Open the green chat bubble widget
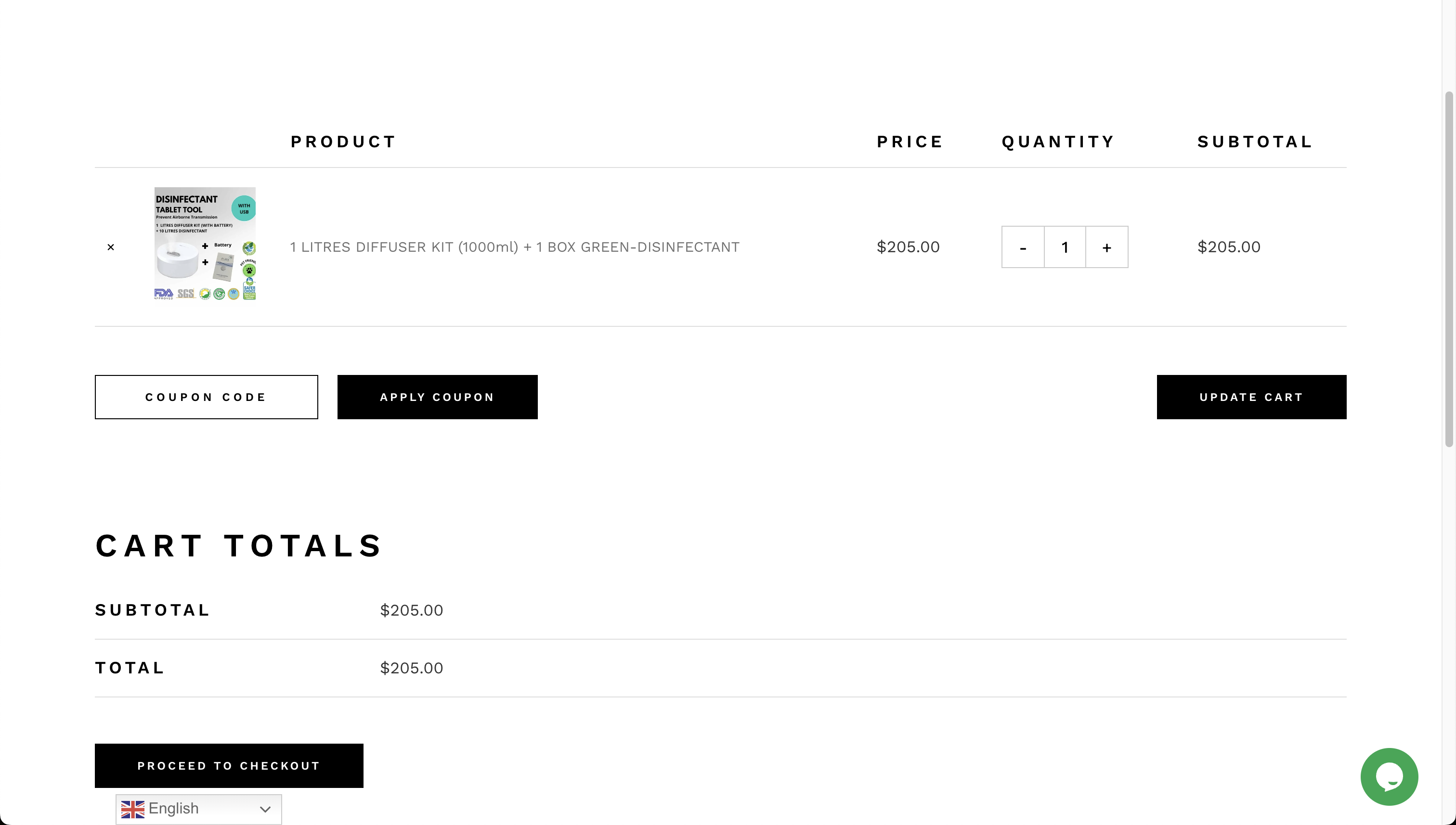Screen dimensions: 1456x825 tap(1389, 776)
